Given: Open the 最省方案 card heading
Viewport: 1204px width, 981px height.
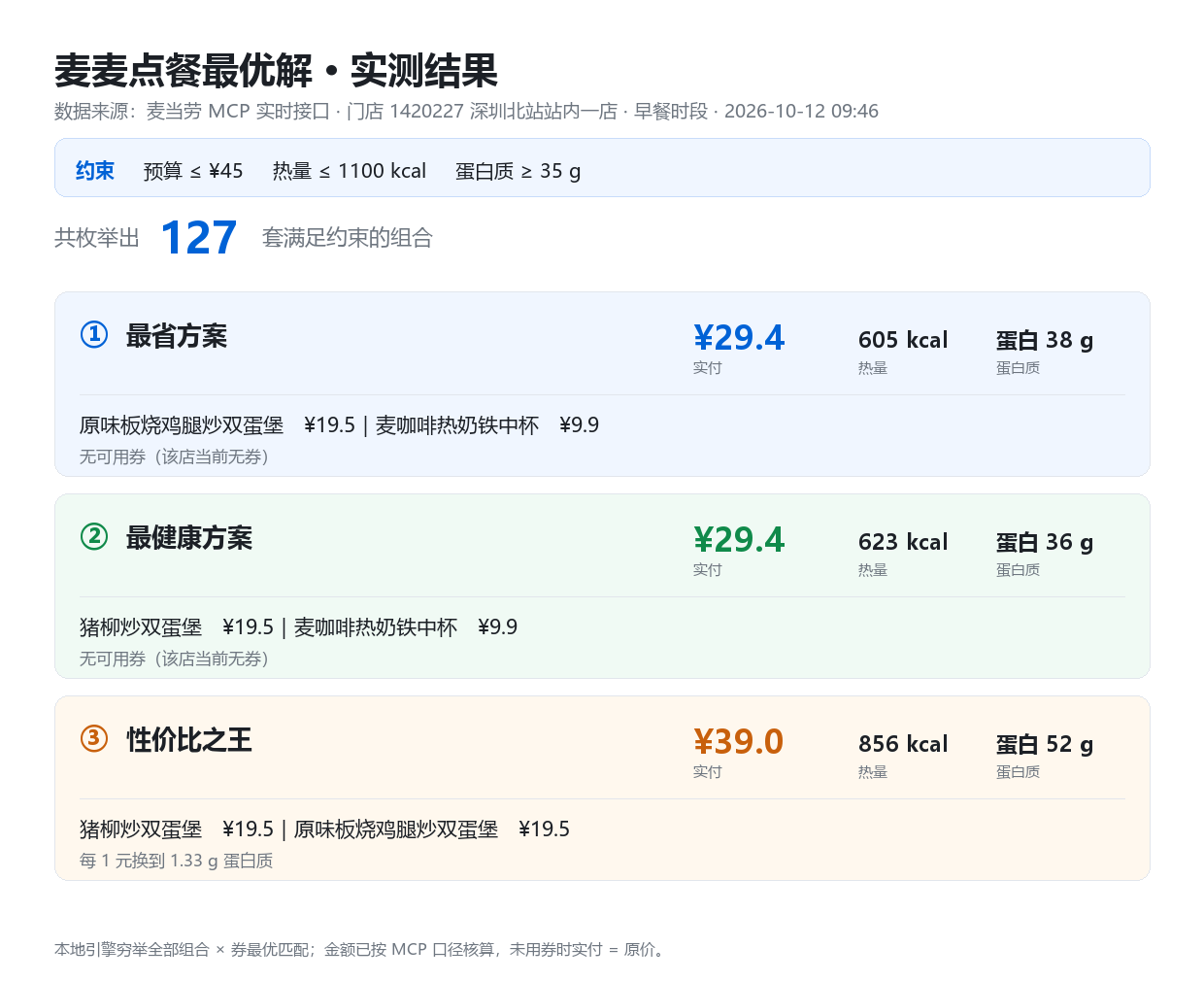Looking at the screenshot, I should coord(177,336).
